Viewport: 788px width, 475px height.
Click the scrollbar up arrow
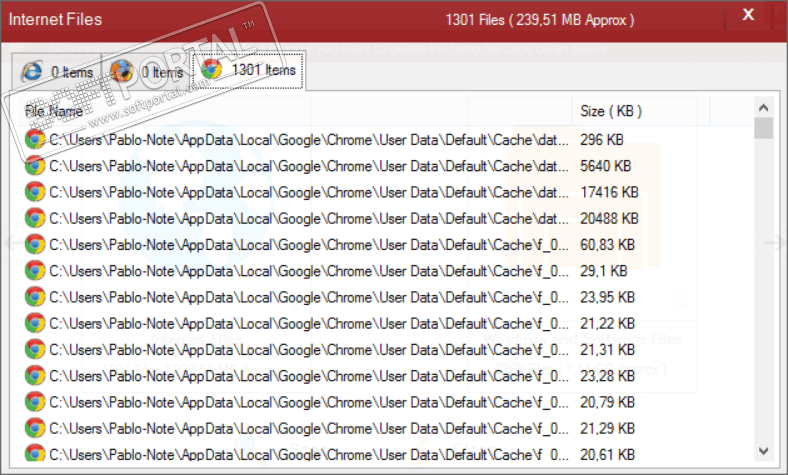763,107
